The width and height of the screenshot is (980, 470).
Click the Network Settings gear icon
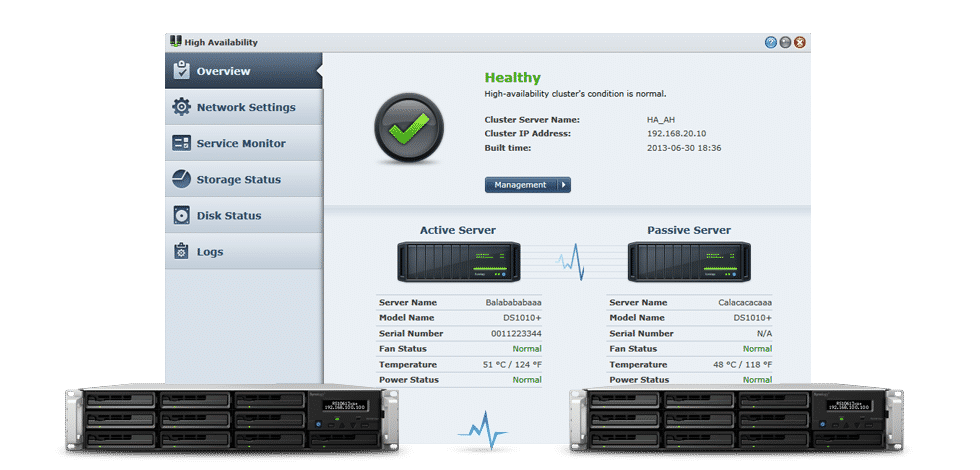pyautogui.click(x=181, y=106)
